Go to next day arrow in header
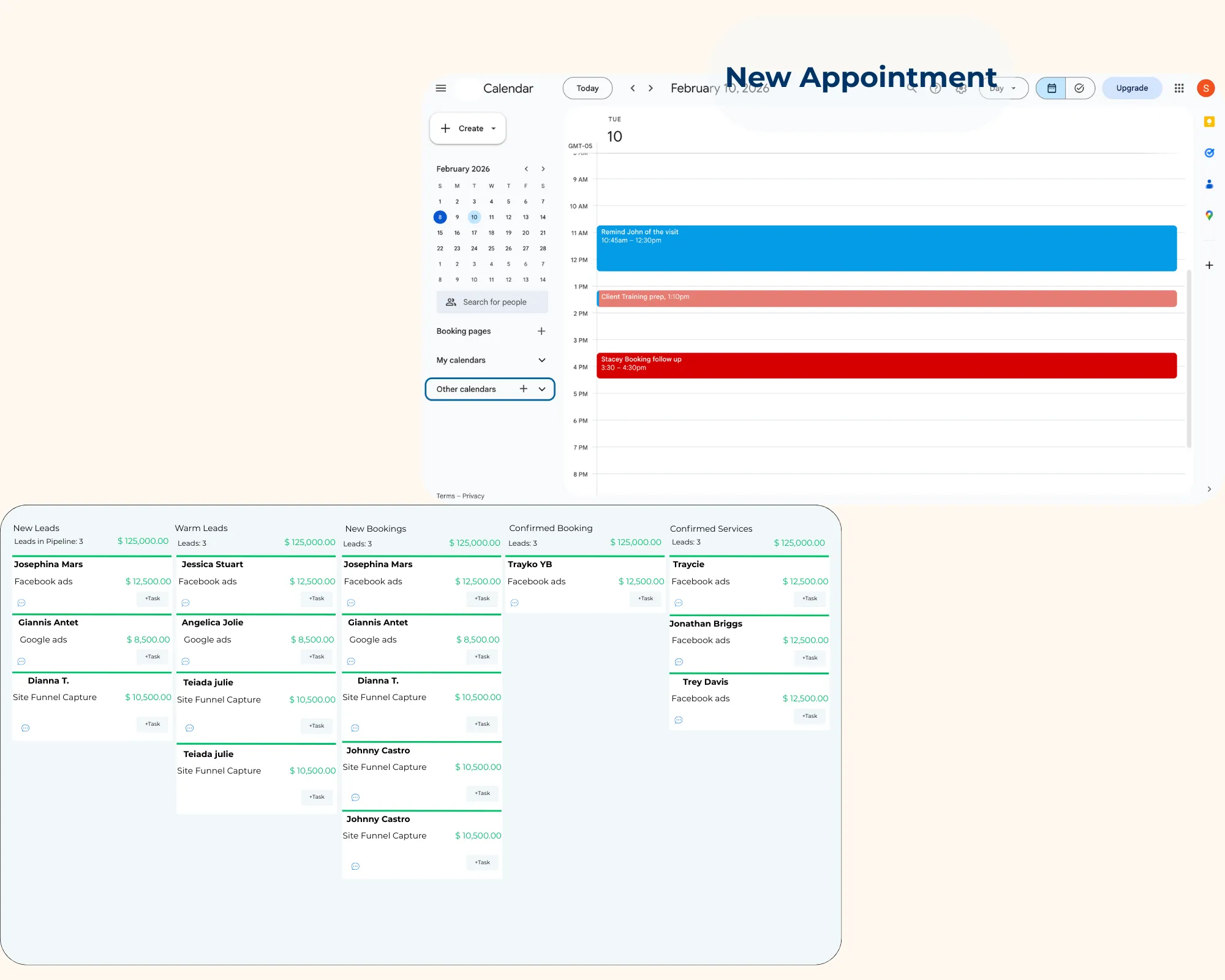The height and width of the screenshot is (980, 1225). pos(650,88)
